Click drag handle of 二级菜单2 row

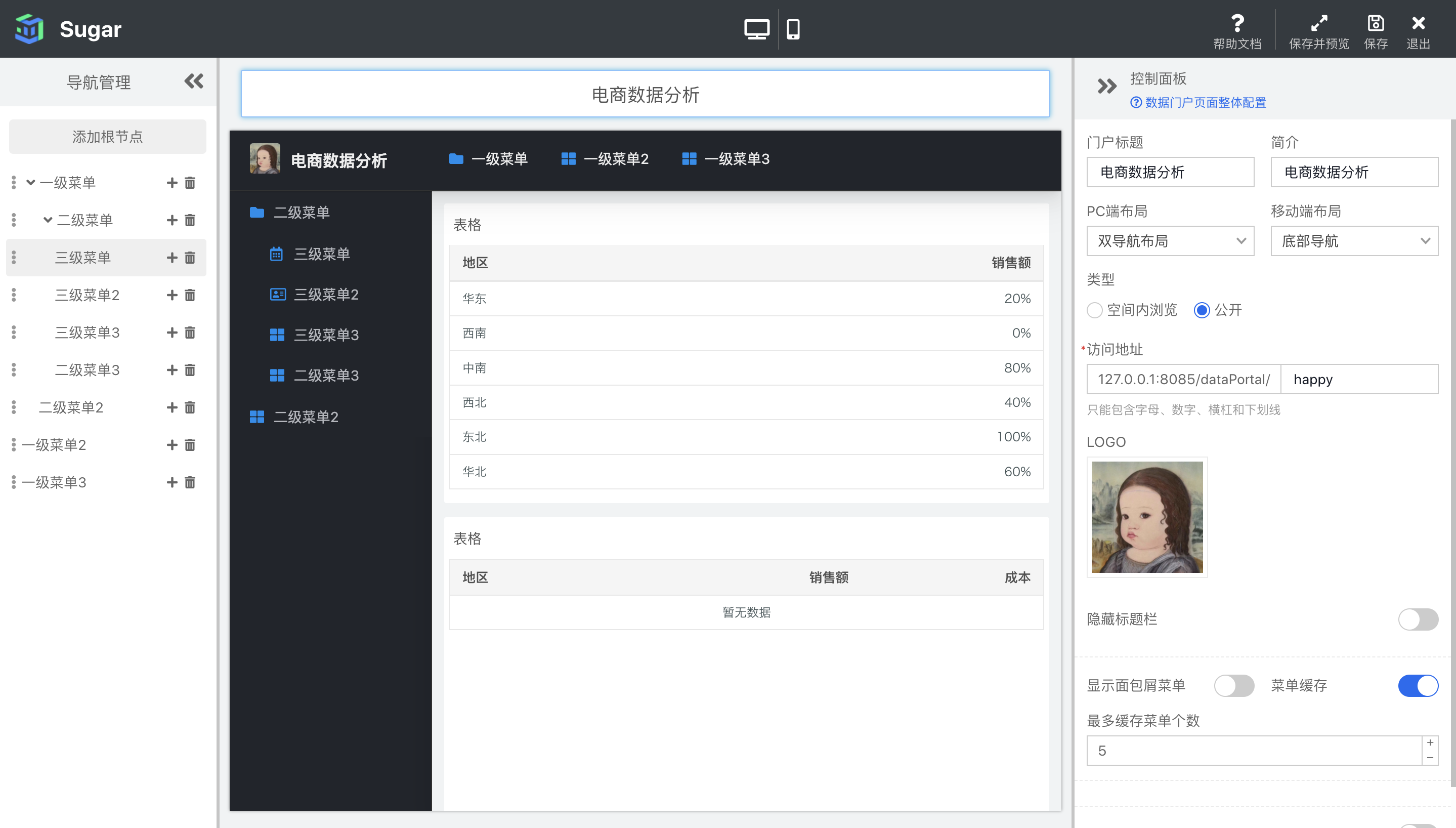(14, 408)
